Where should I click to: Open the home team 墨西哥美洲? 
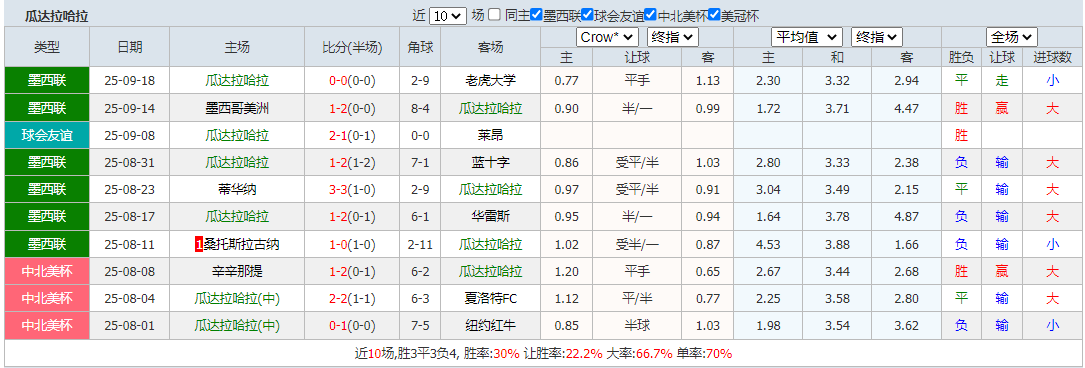[x=237, y=109]
